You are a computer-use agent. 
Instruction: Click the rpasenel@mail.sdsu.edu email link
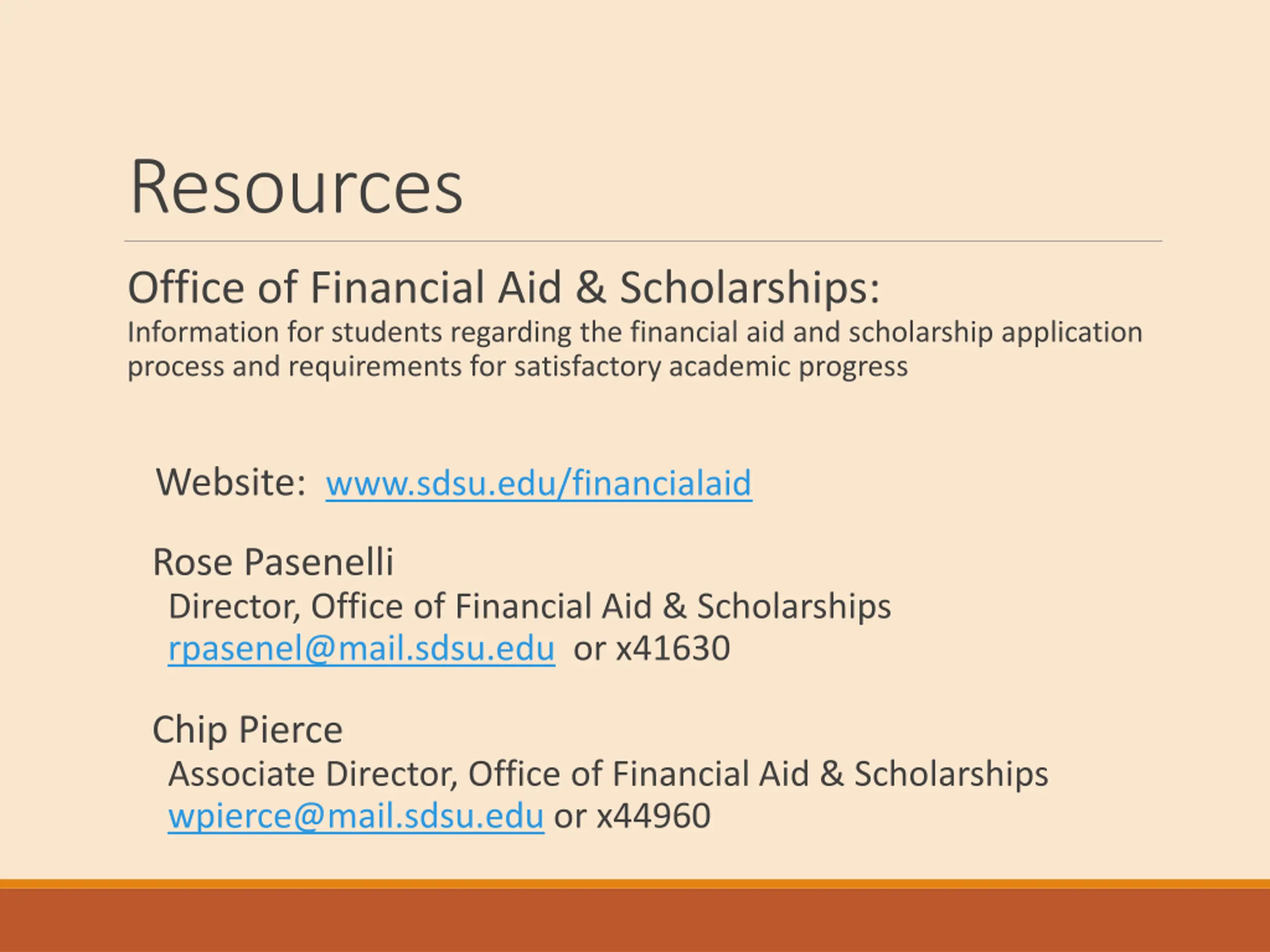pos(361,649)
